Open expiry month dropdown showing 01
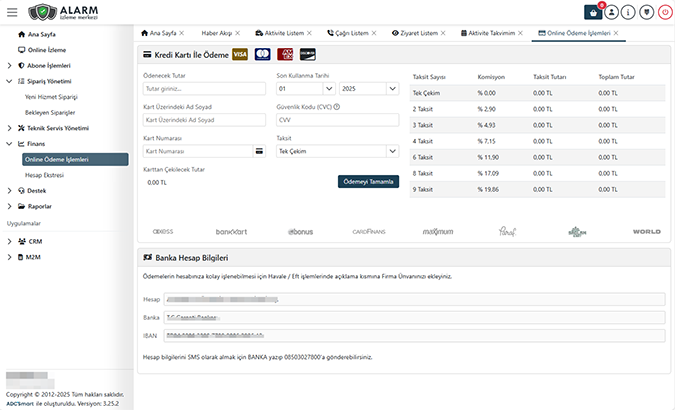 (304, 89)
